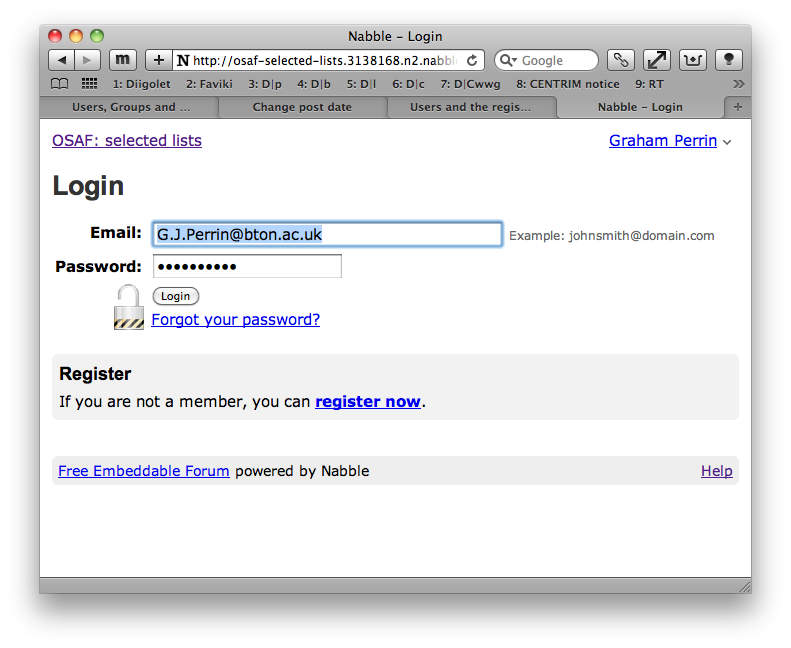
Task: Click the 'Forgot your password?' link
Action: point(235,320)
